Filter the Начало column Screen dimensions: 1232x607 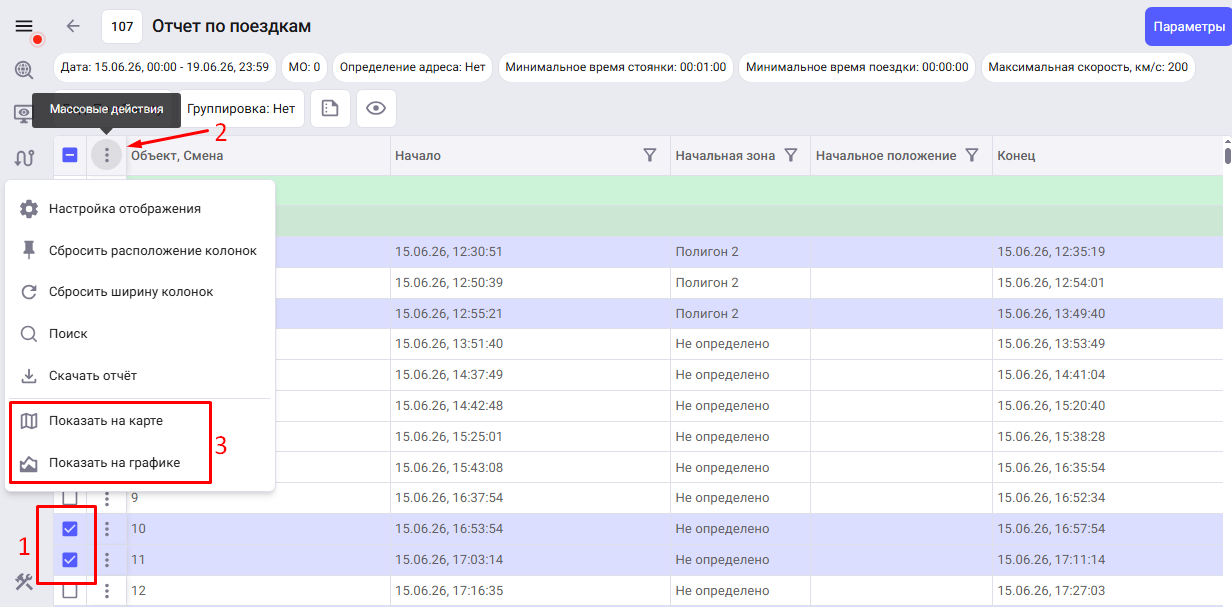pyautogui.click(x=650, y=155)
